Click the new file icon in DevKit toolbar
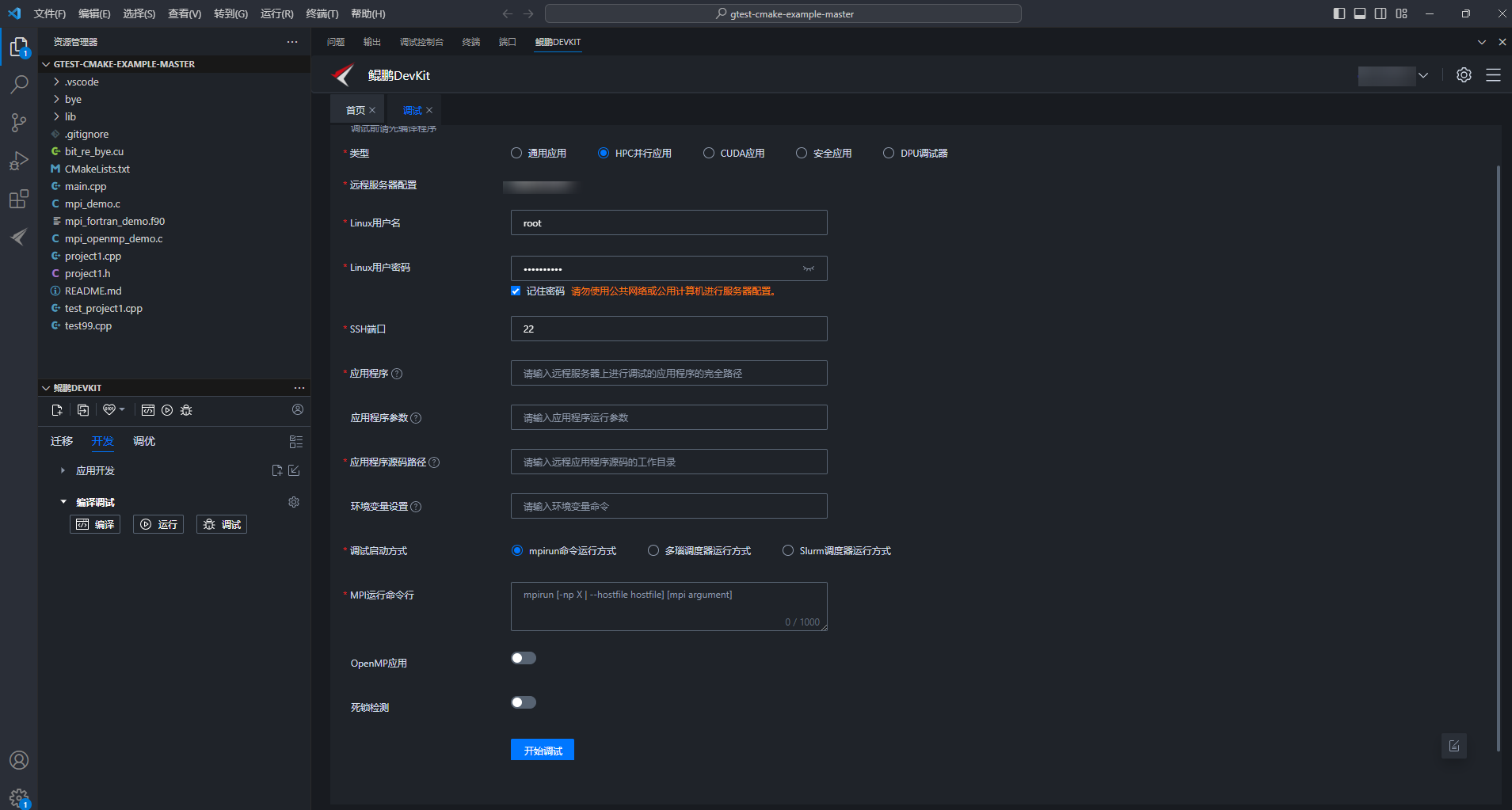 pyautogui.click(x=57, y=410)
